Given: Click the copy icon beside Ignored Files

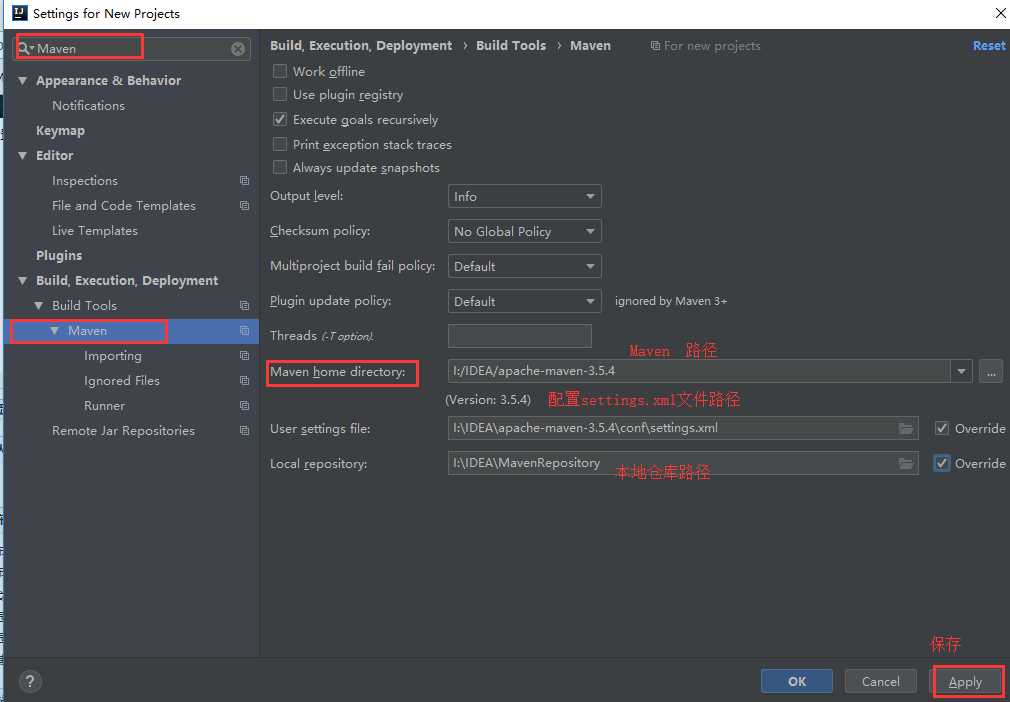Looking at the screenshot, I should click(x=244, y=381).
